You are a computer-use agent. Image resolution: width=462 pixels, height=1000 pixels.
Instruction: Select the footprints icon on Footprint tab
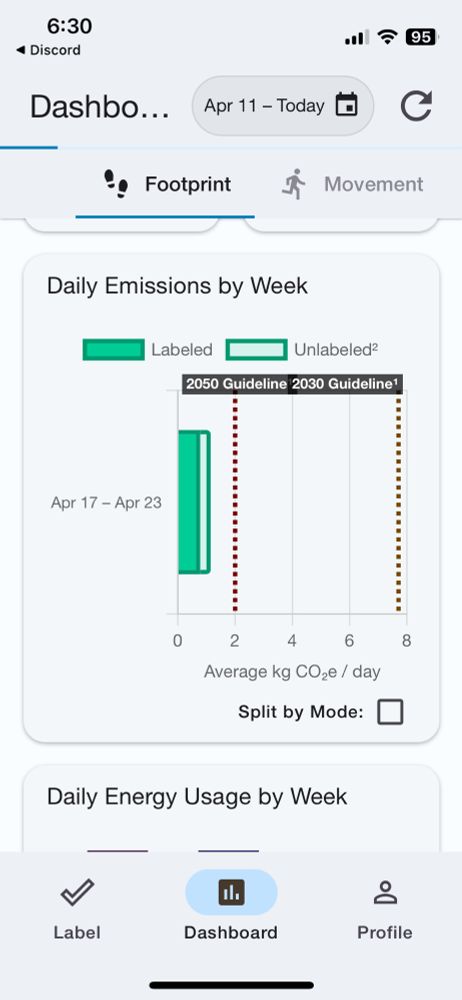pos(116,184)
